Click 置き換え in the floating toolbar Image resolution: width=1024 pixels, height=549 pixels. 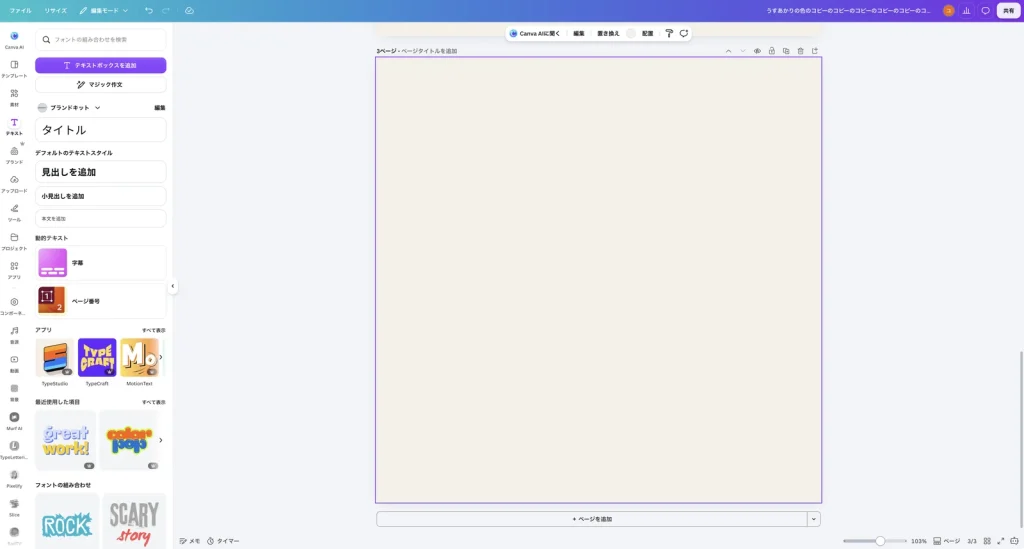[x=608, y=33]
